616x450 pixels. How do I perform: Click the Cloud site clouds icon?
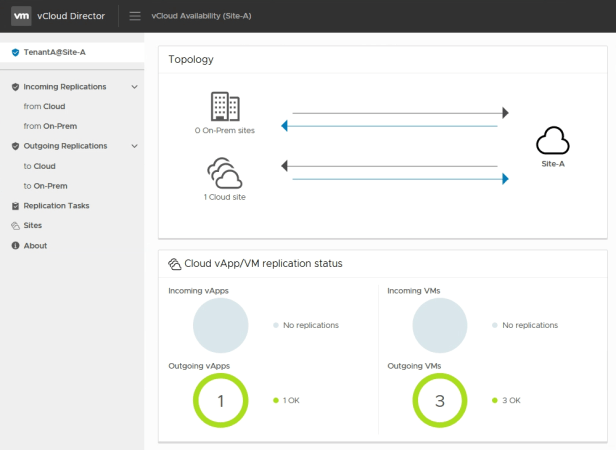tap(225, 174)
